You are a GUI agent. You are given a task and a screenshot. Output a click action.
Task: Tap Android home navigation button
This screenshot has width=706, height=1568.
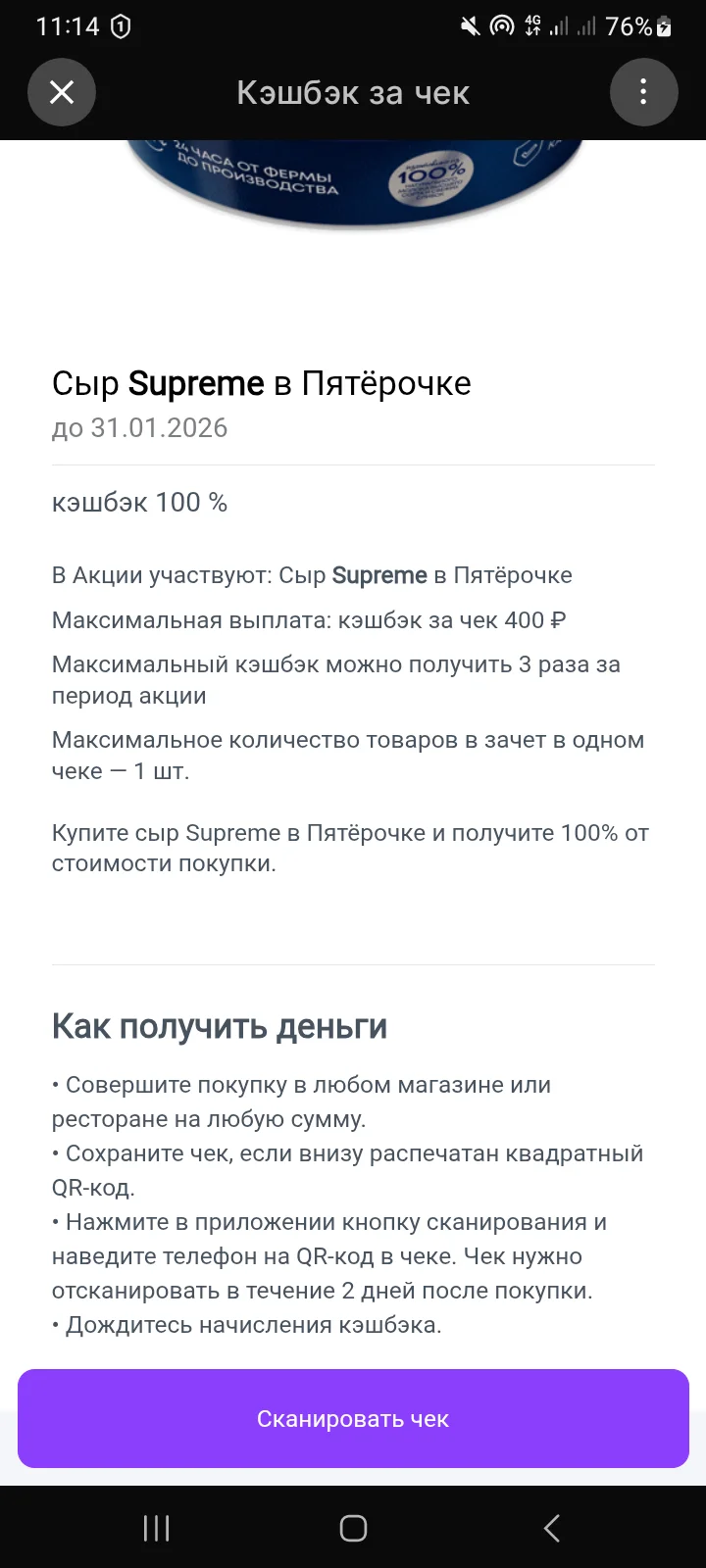pos(353,1528)
